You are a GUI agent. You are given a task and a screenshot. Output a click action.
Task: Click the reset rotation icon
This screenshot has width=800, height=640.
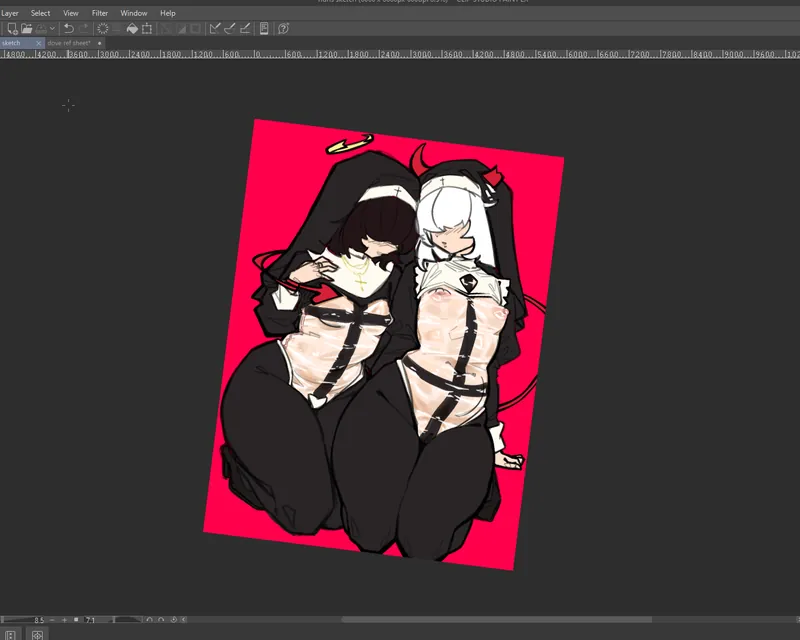(173, 620)
